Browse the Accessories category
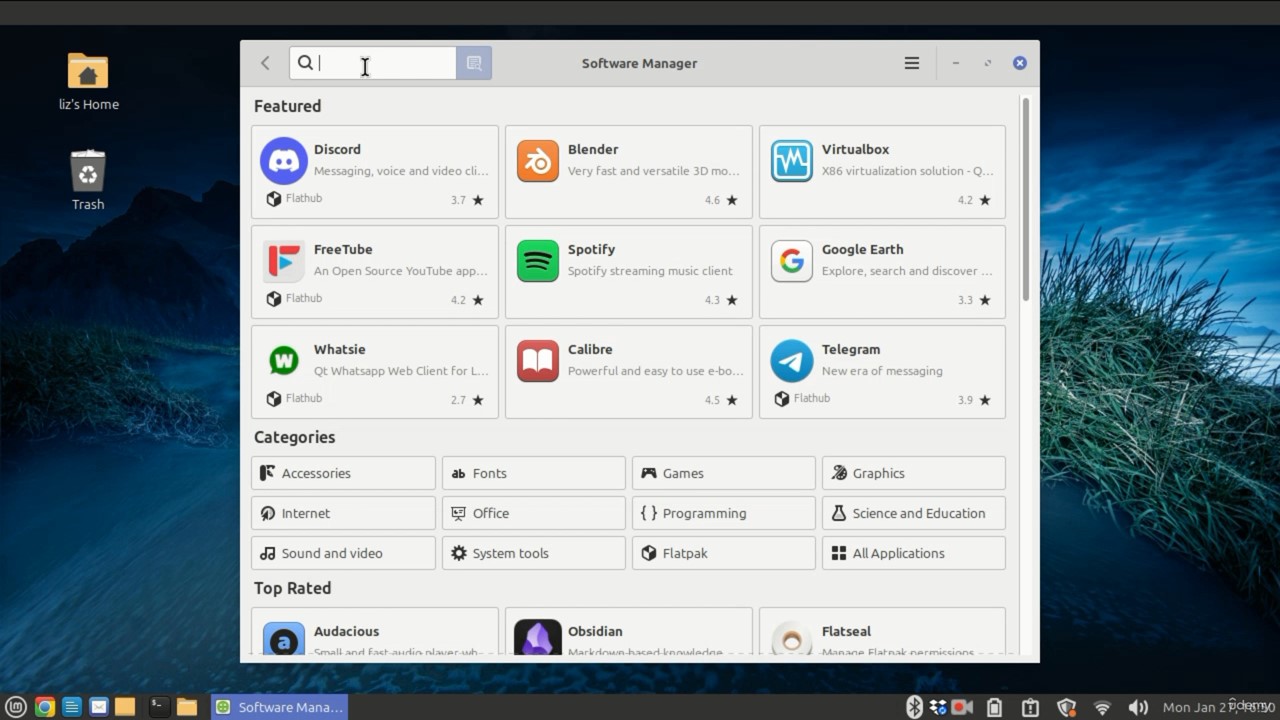 point(343,473)
